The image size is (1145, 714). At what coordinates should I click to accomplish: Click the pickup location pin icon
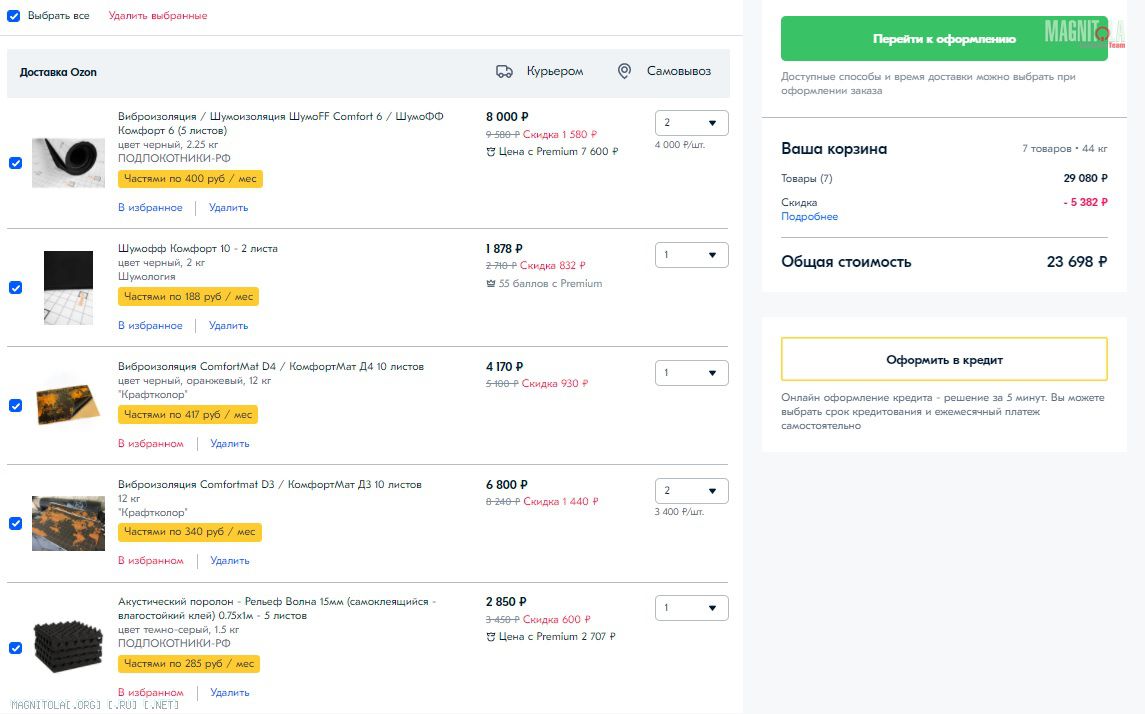624,71
